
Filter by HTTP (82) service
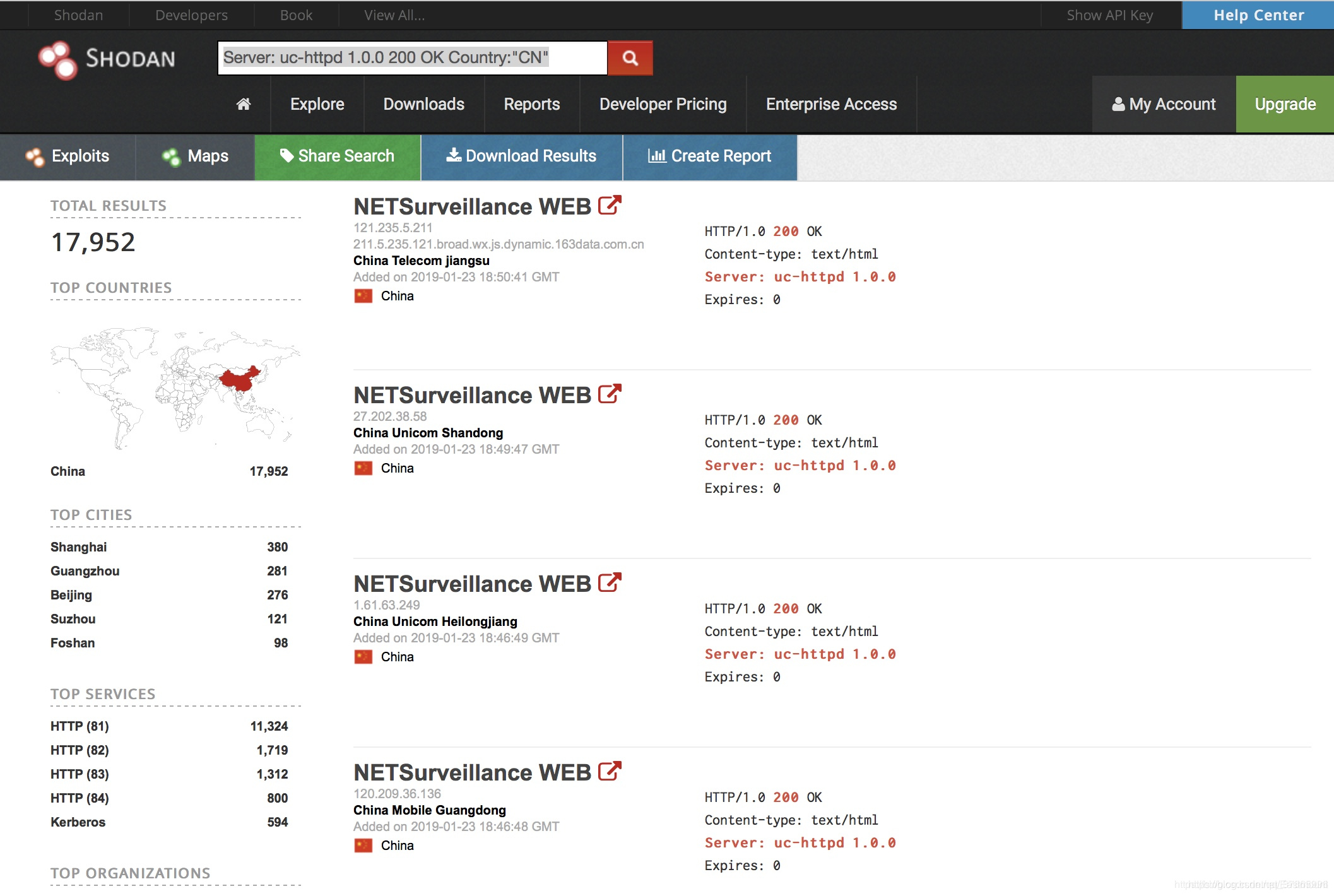80,750
